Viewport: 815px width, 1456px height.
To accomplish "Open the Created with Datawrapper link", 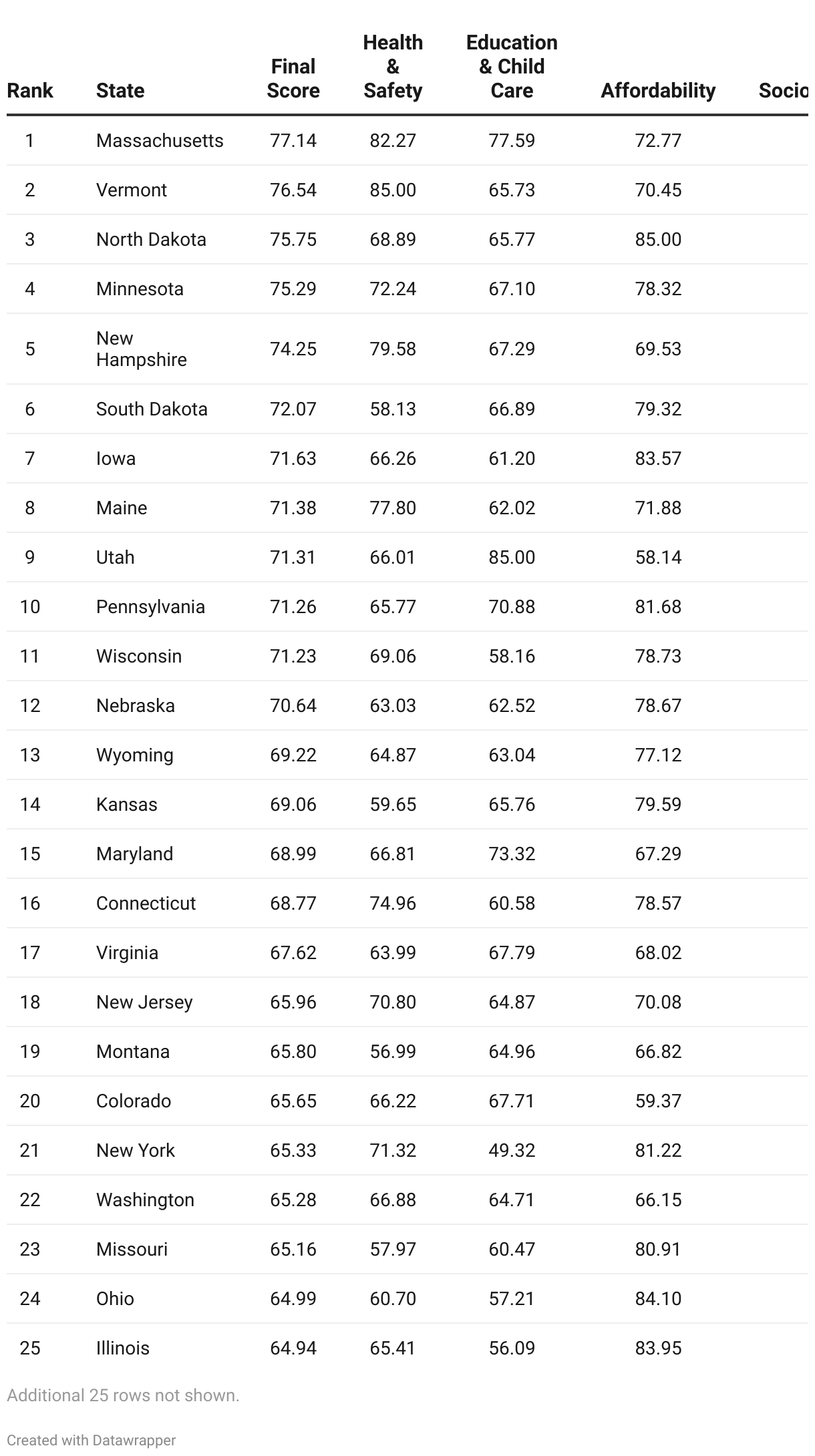I will (91, 1440).
